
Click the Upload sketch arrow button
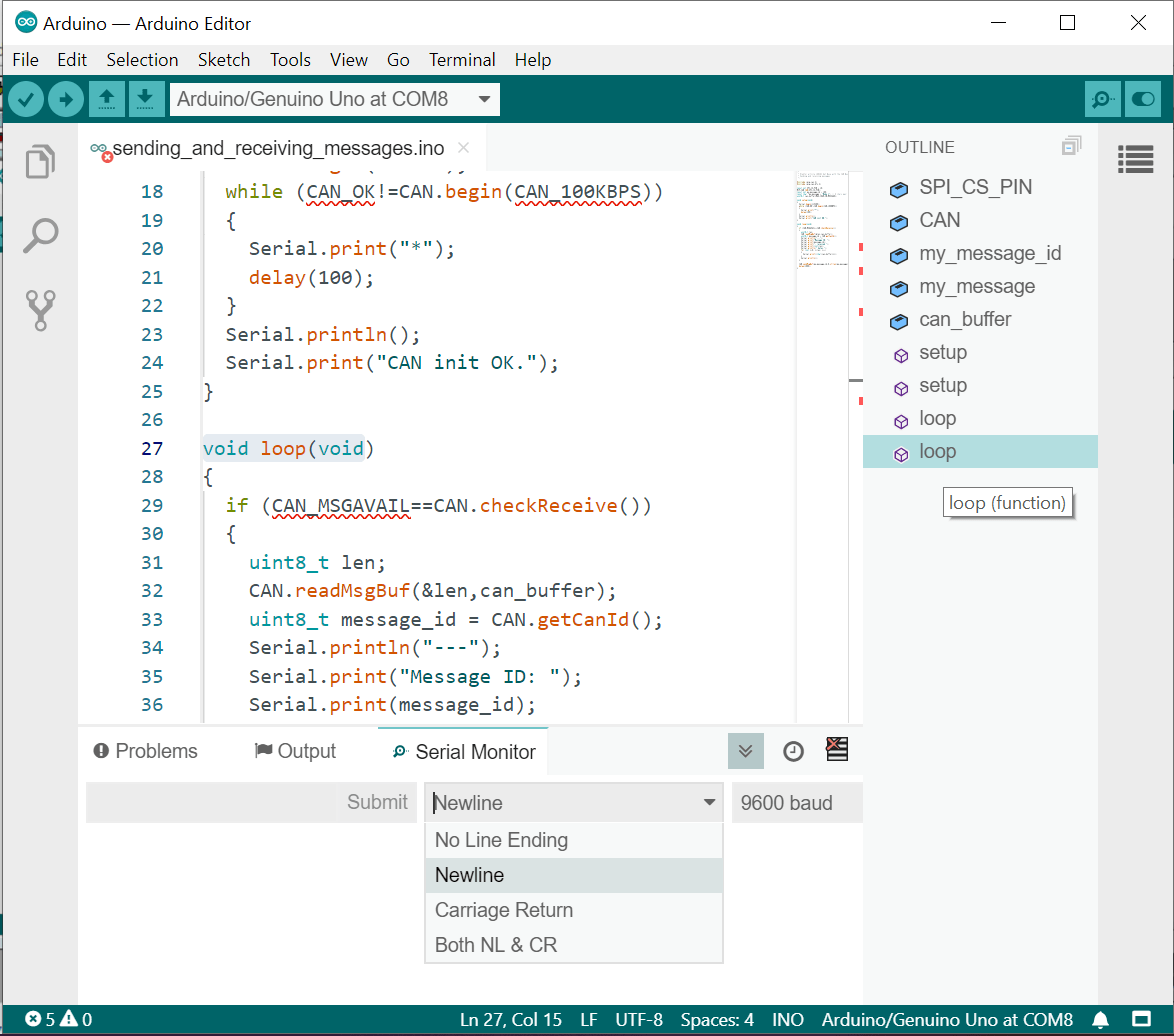pos(66,99)
